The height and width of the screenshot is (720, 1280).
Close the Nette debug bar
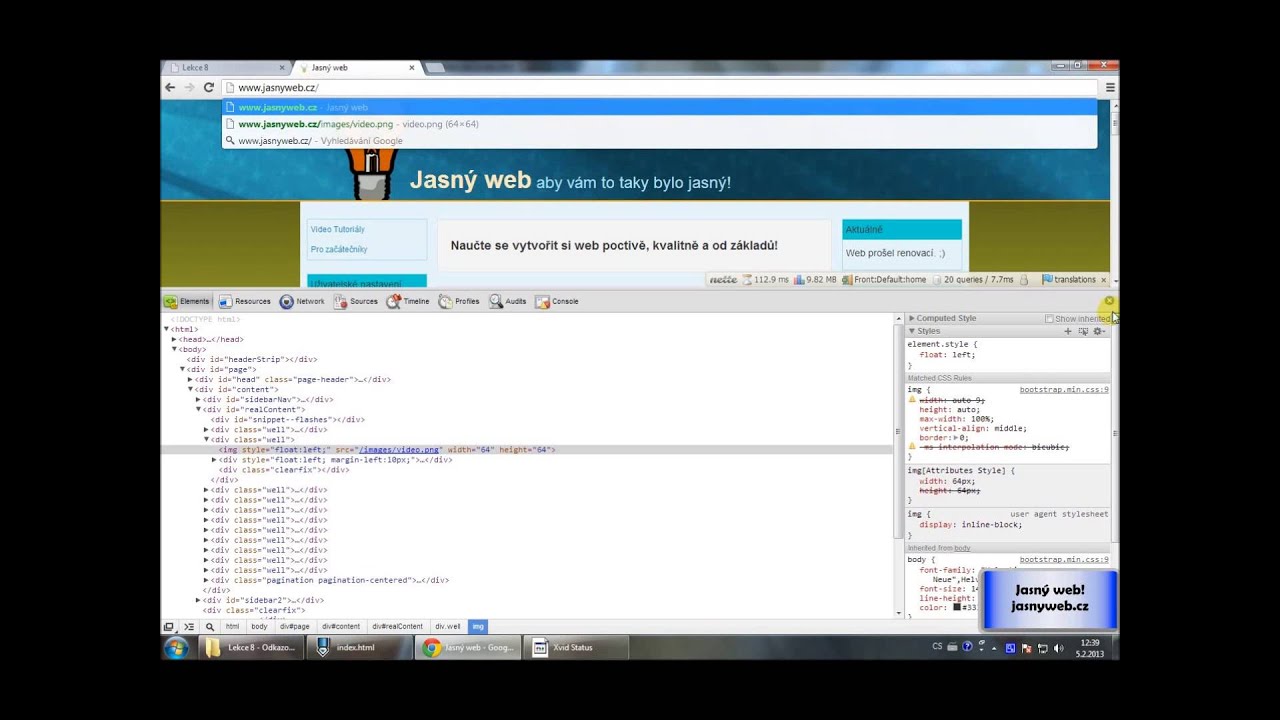point(1103,280)
